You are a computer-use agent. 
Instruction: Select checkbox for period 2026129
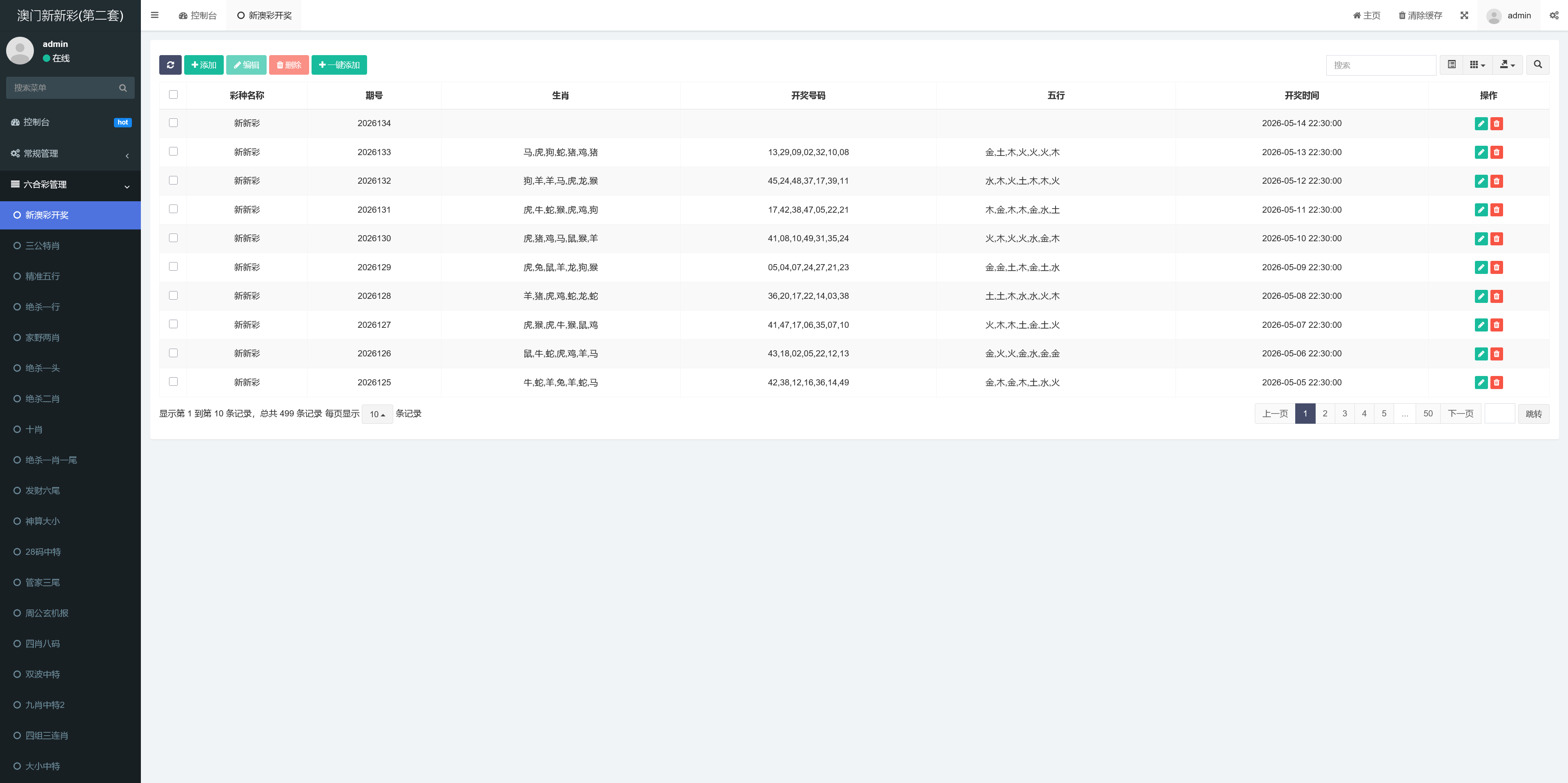point(174,267)
